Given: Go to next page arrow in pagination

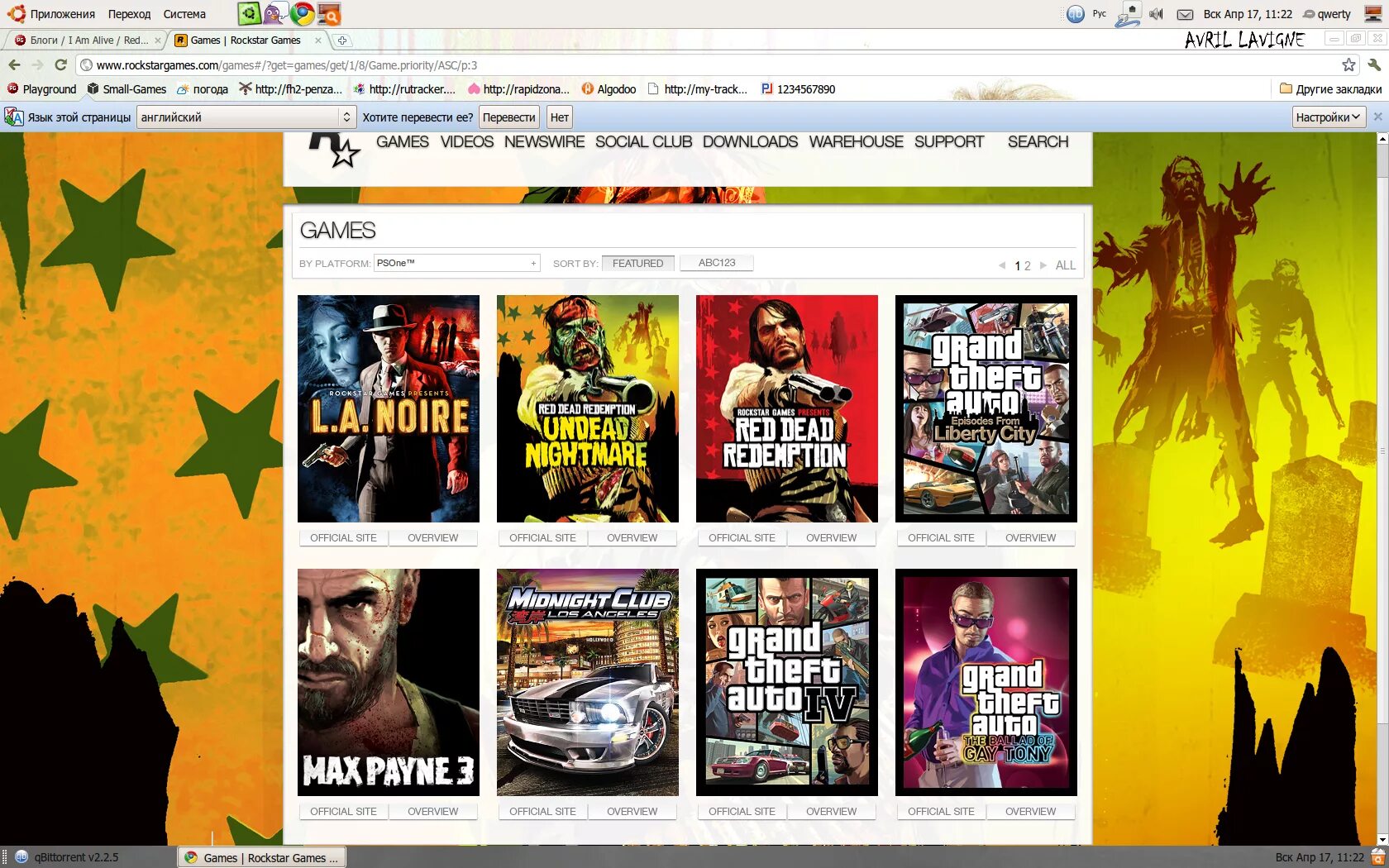Looking at the screenshot, I should click(x=1043, y=265).
